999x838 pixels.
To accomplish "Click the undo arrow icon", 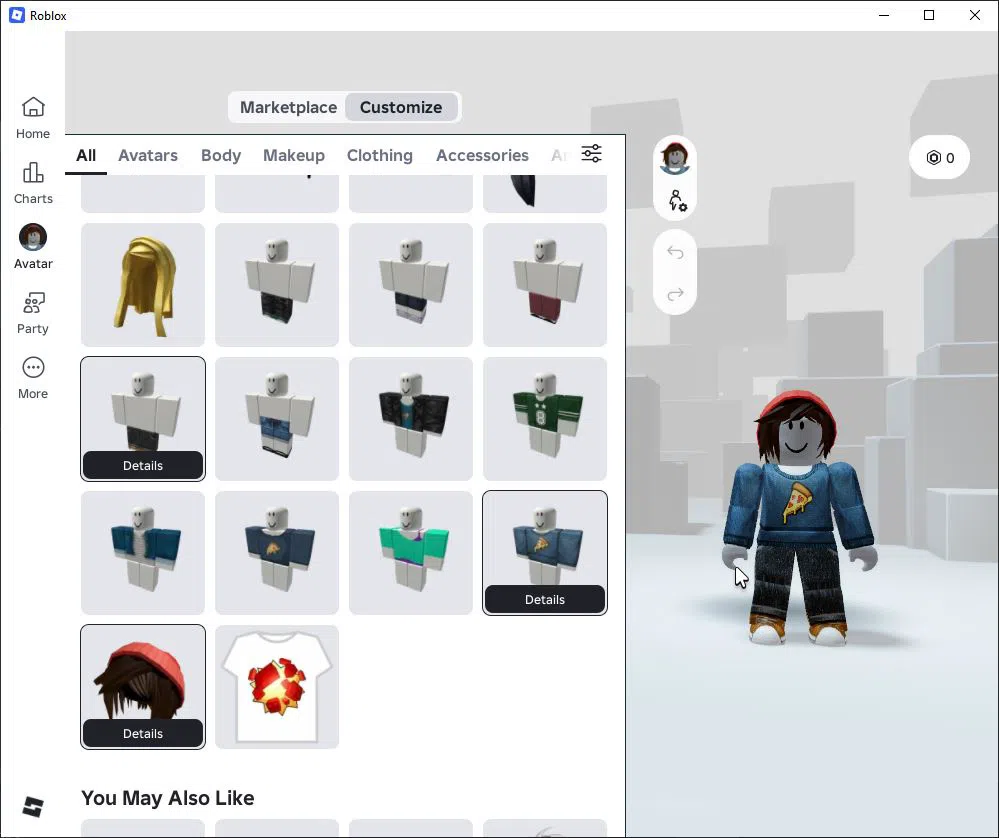I will 675,253.
